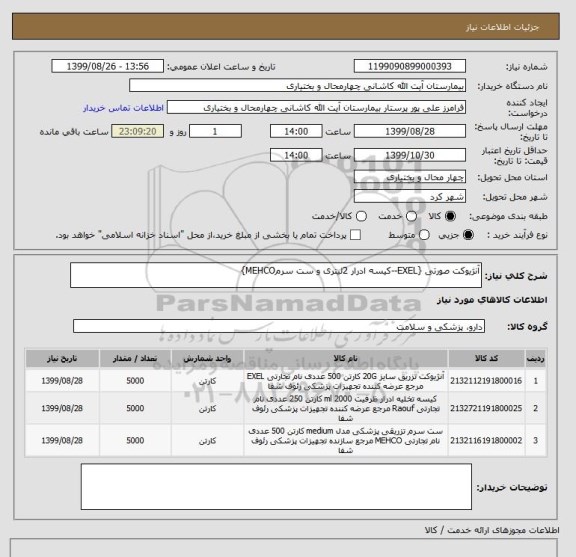Click product code 2132112191800016

pos(486,381)
